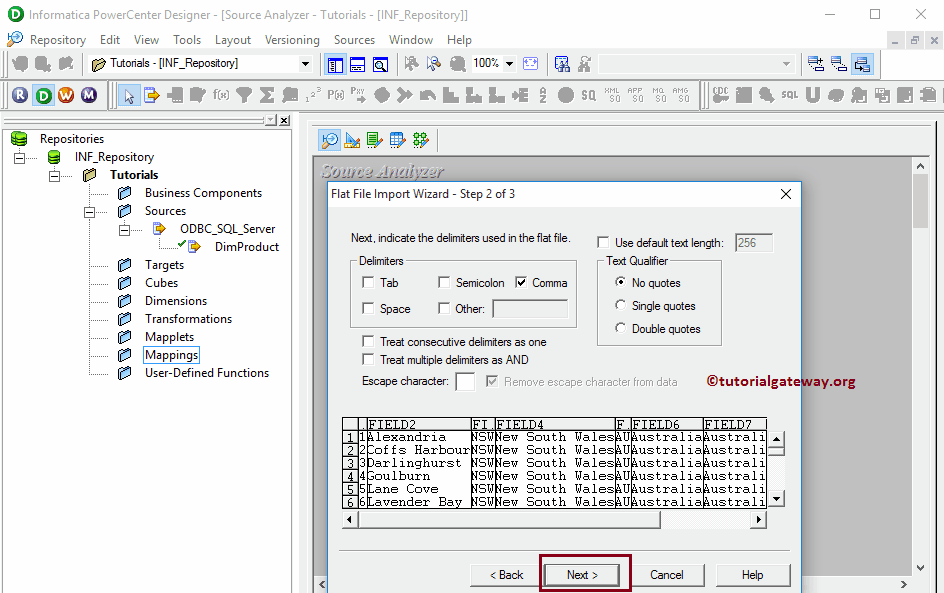The image size is (944, 593).
Task: Click the funnel filter transformation icon
Action: click(x=244, y=95)
